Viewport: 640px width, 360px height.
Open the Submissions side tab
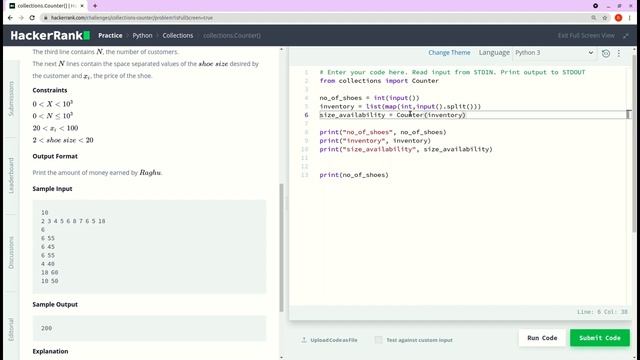[11, 99]
